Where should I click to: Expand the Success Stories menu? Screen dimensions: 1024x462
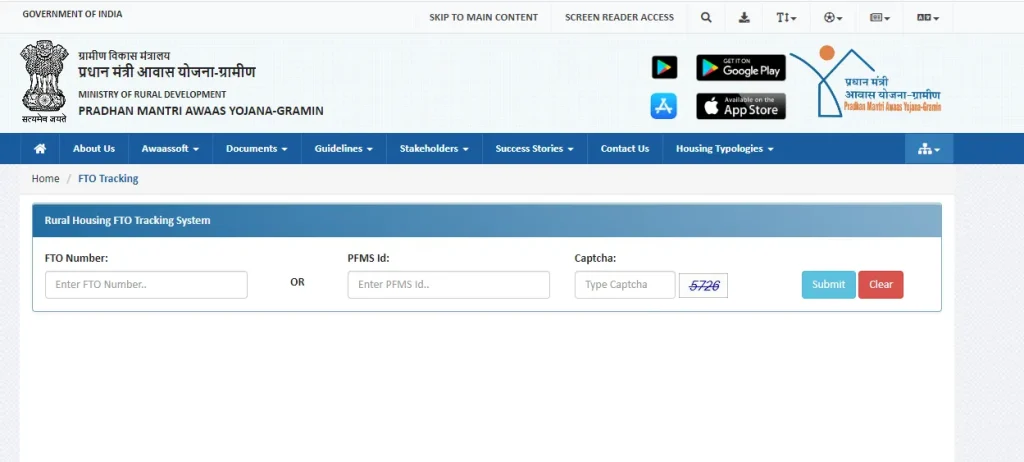(x=534, y=149)
